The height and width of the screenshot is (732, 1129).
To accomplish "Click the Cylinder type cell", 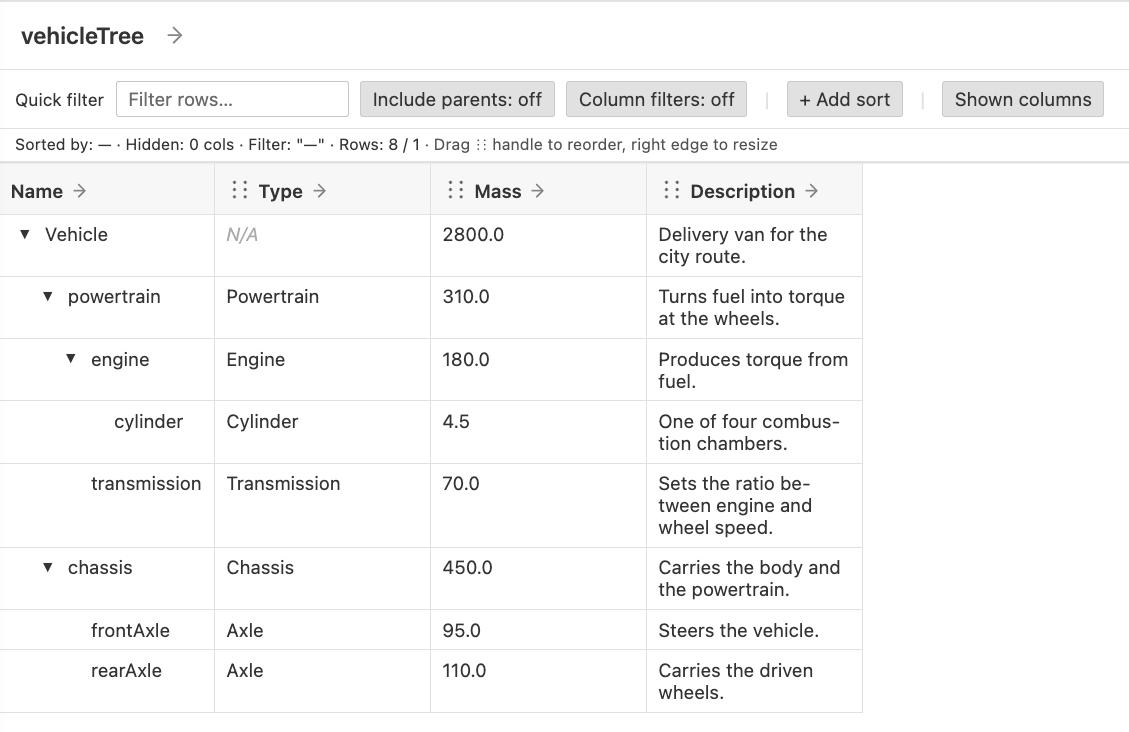I will coord(262,422).
